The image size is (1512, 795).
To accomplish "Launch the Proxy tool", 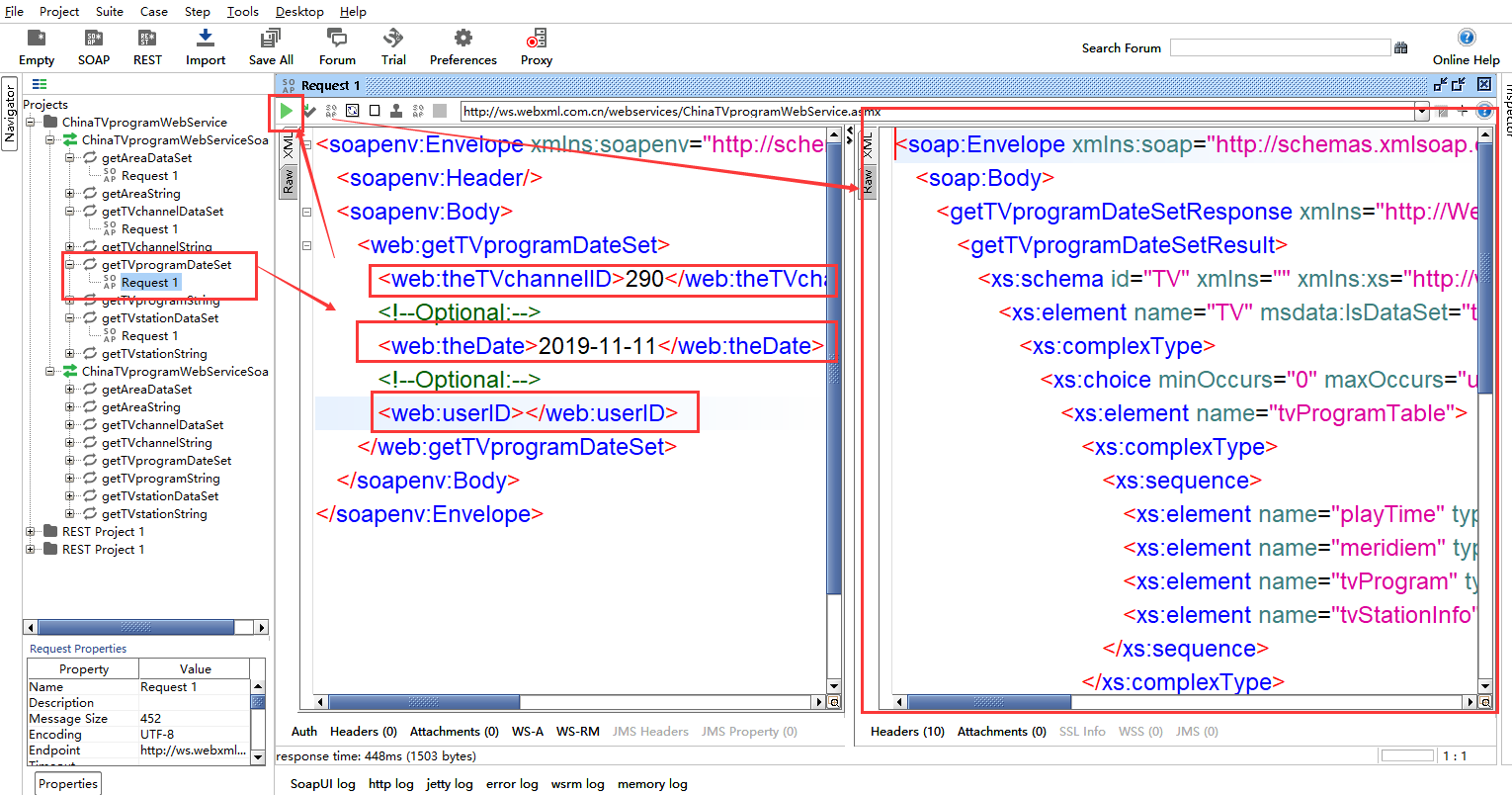I will 536,46.
